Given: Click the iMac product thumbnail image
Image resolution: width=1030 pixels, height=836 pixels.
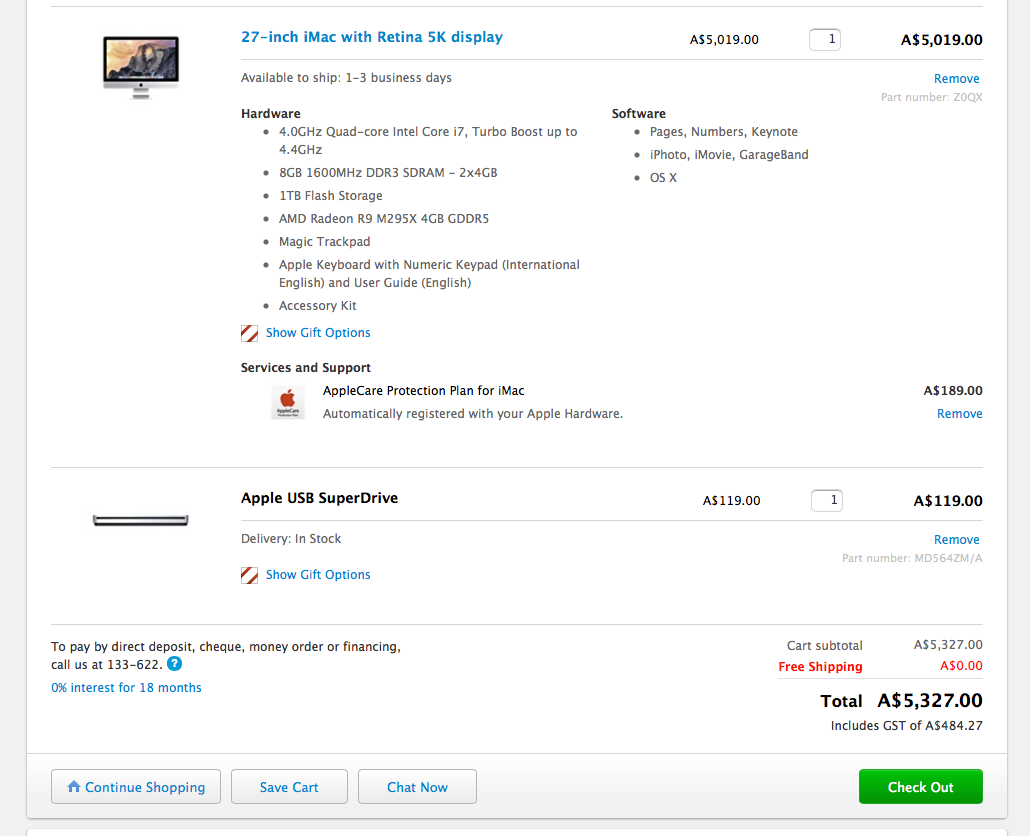Looking at the screenshot, I should (x=141, y=66).
